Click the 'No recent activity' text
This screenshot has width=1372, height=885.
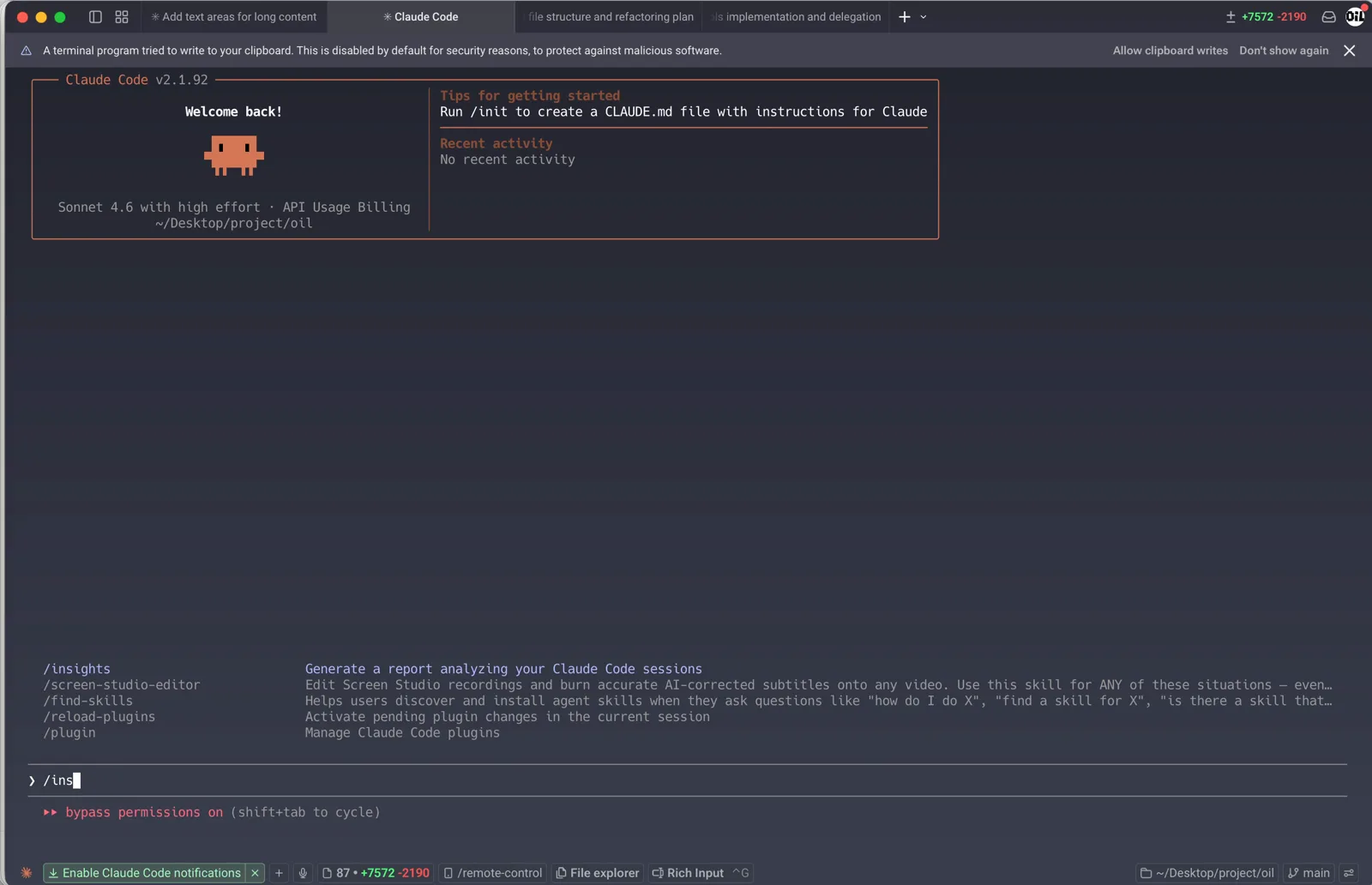(x=508, y=160)
